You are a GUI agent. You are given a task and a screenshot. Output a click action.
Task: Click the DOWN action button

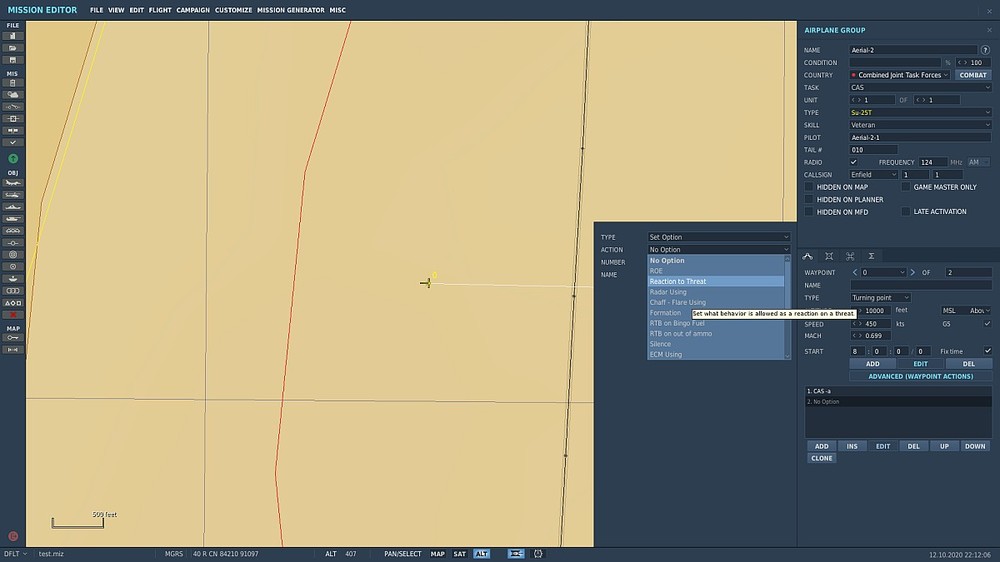(x=974, y=446)
